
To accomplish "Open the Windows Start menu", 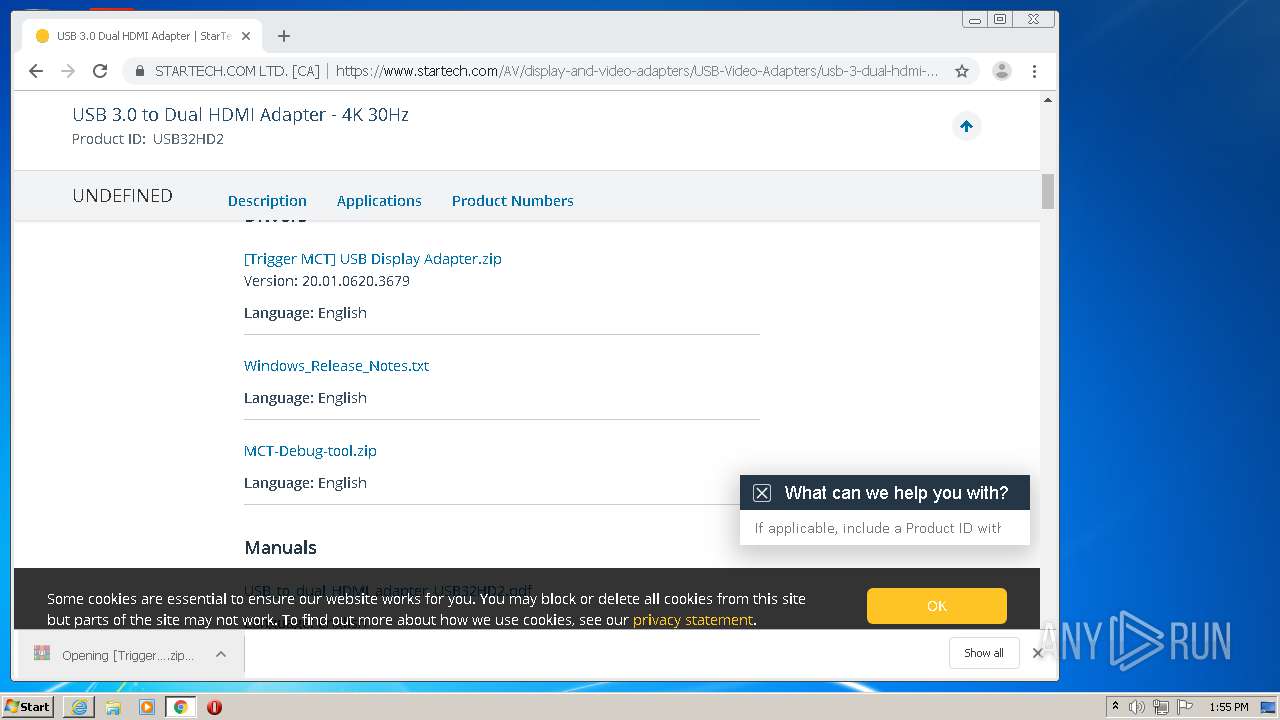I will [x=28, y=706].
